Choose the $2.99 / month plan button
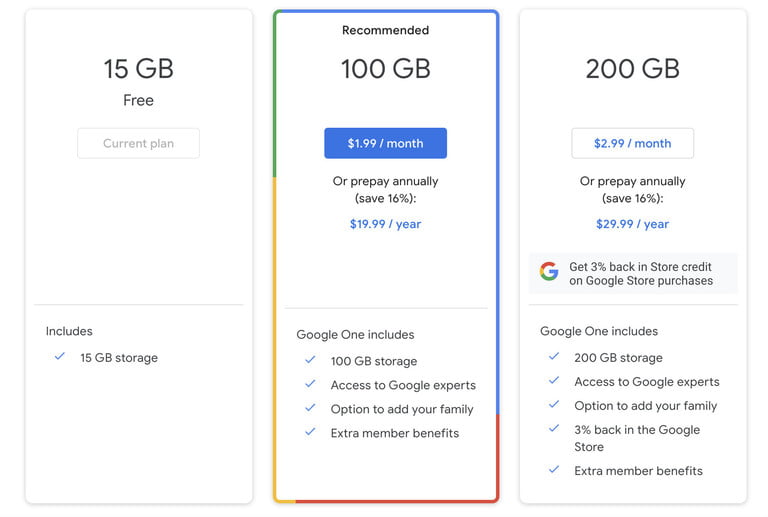The width and height of the screenshot is (768, 517). 632,143
